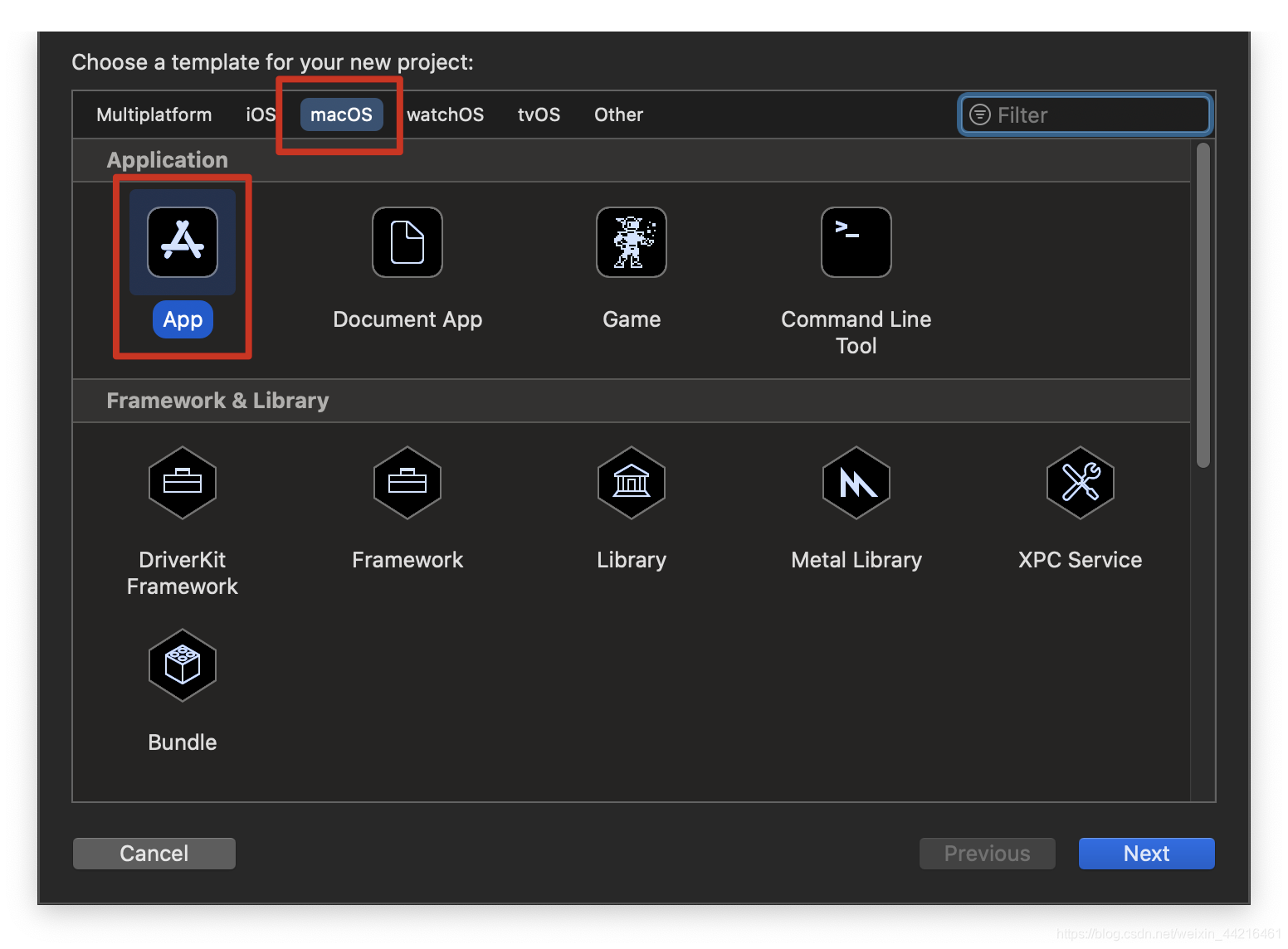Click the Metal Library label text
The width and height of the screenshot is (1288, 949).
coord(856,560)
